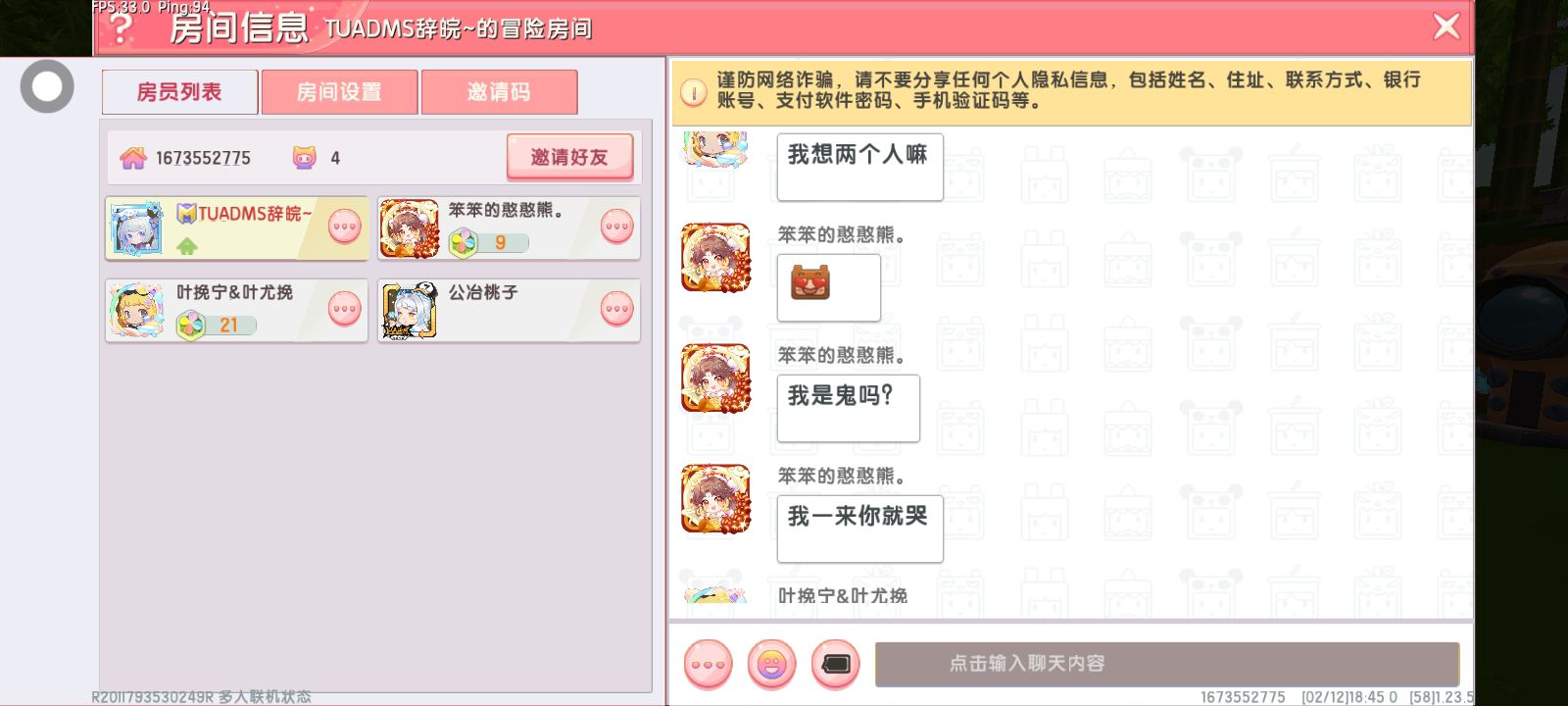Click the chat input field 点击输入聊天内容
Viewport: 1568px width, 706px height.
[x=1167, y=664]
